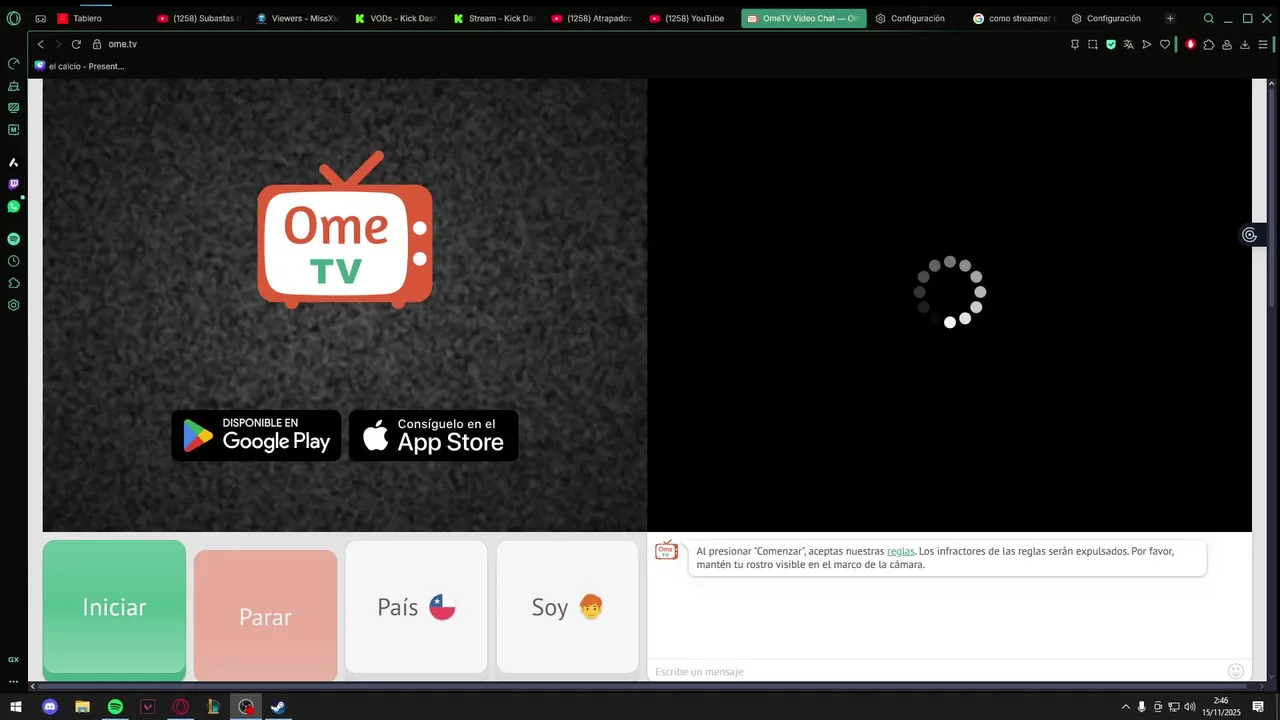
Task: Open the volume control in system tray
Action: pos(1190,707)
